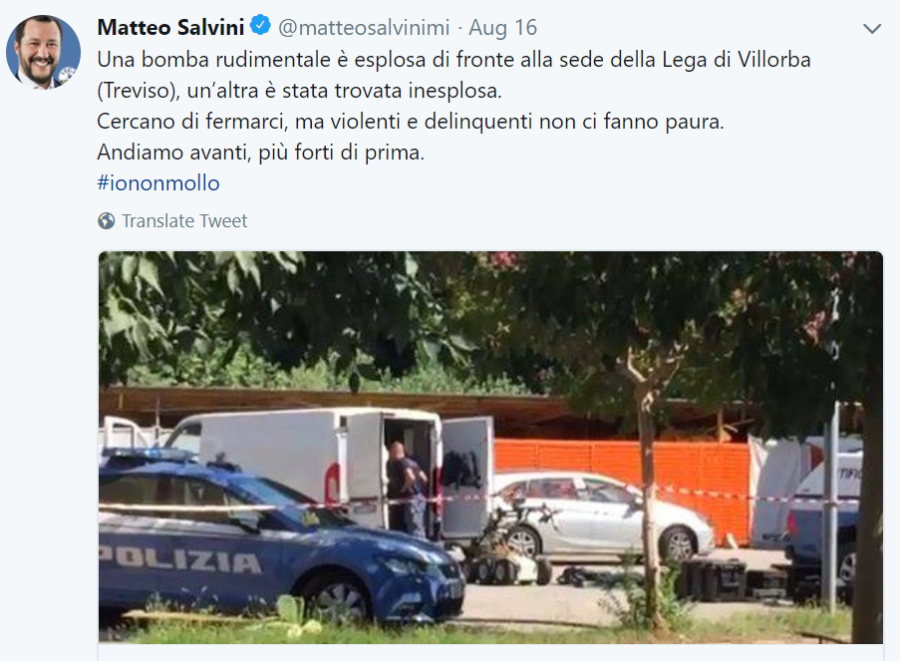
Task: Expand the tweet options chevron
Action: point(872,28)
